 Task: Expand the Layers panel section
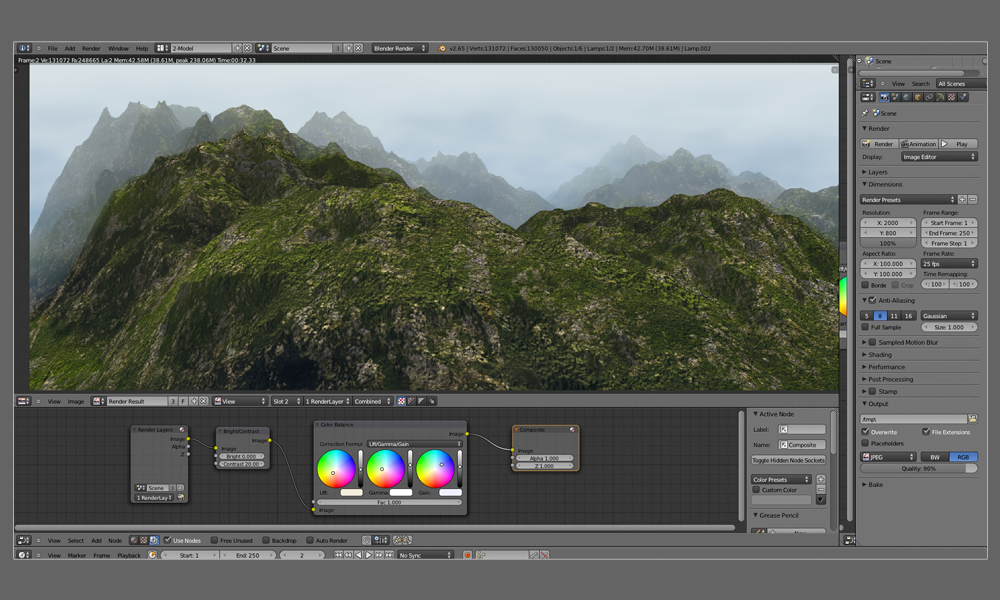coord(877,172)
